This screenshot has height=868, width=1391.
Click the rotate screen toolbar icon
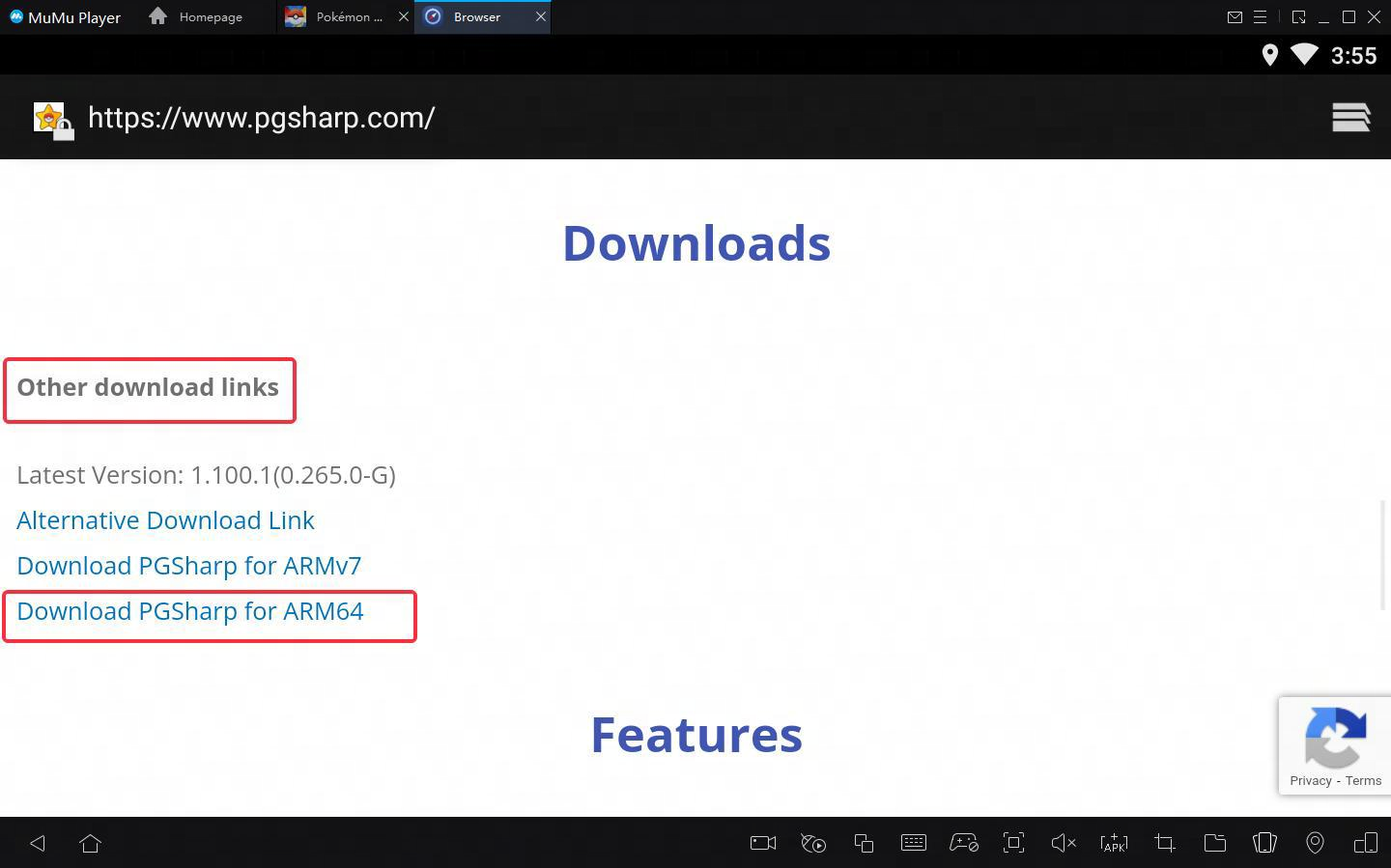pos(1365,843)
